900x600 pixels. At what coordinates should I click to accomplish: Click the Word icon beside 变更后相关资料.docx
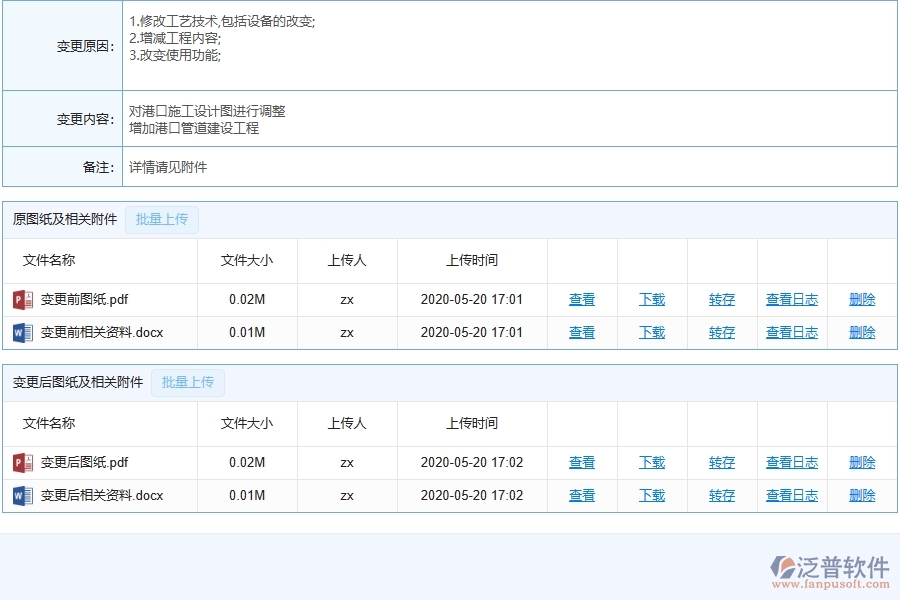pos(21,495)
